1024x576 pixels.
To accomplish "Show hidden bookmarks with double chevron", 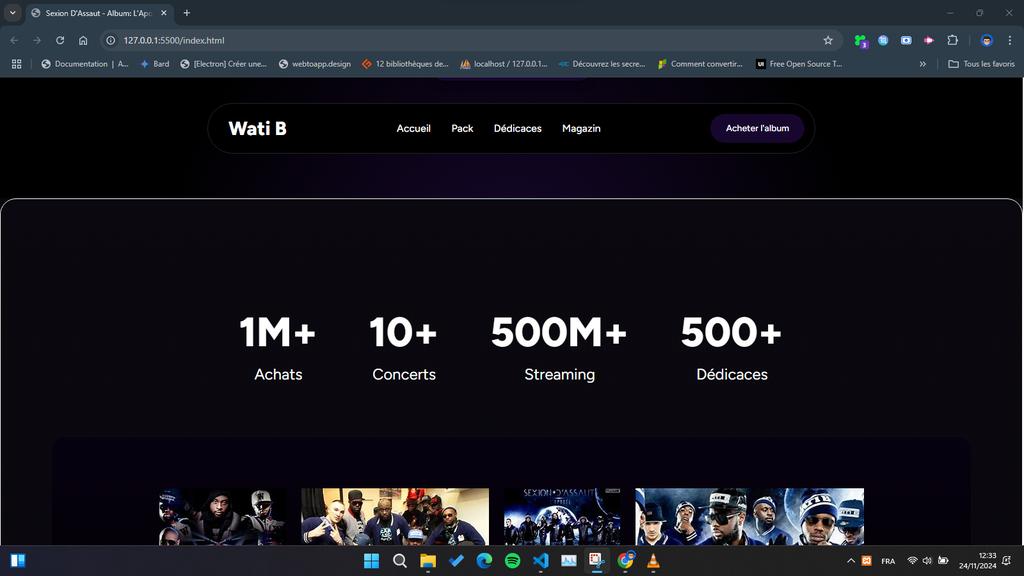I will point(923,64).
